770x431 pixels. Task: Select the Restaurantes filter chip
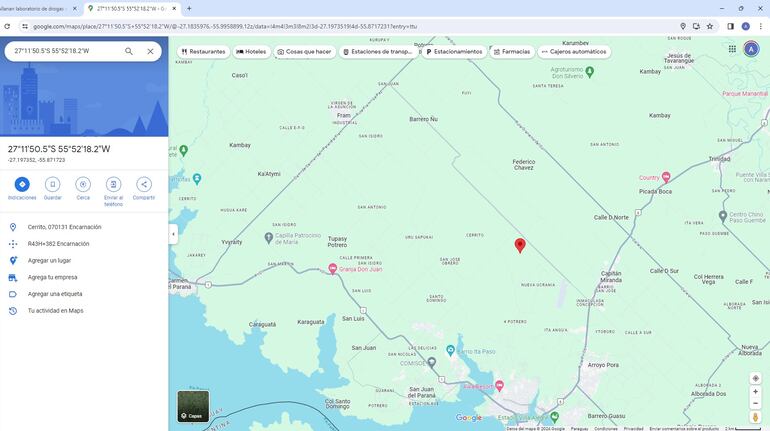coord(203,51)
